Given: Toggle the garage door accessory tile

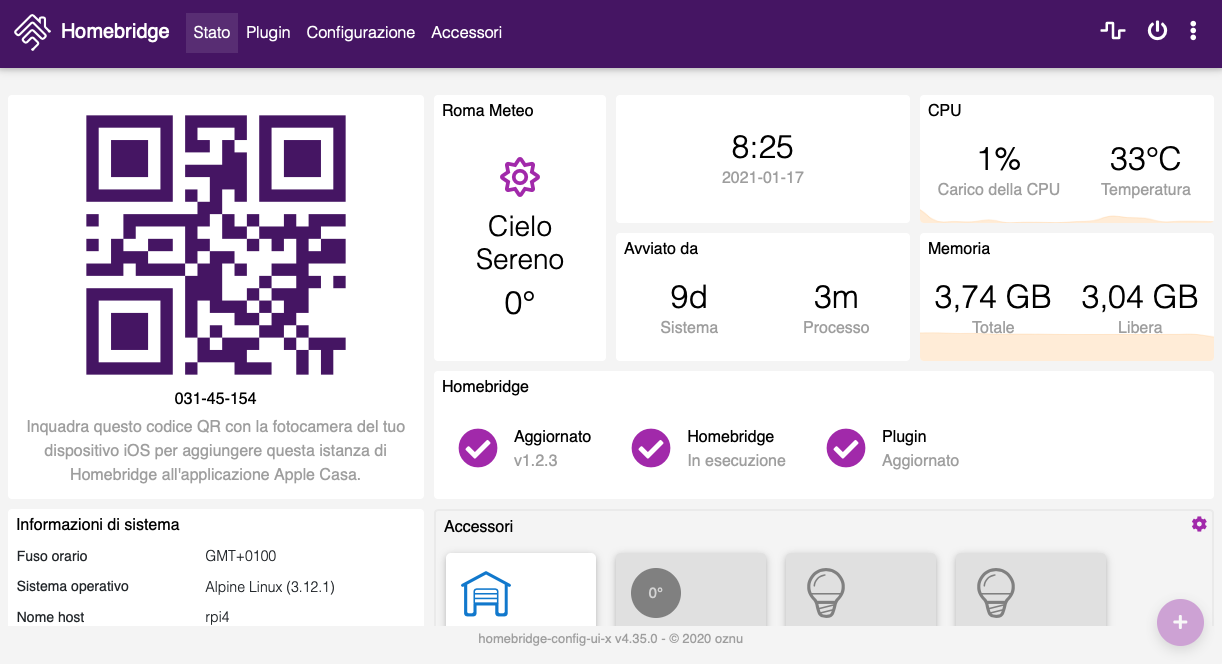Looking at the screenshot, I should click(x=521, y=590).
